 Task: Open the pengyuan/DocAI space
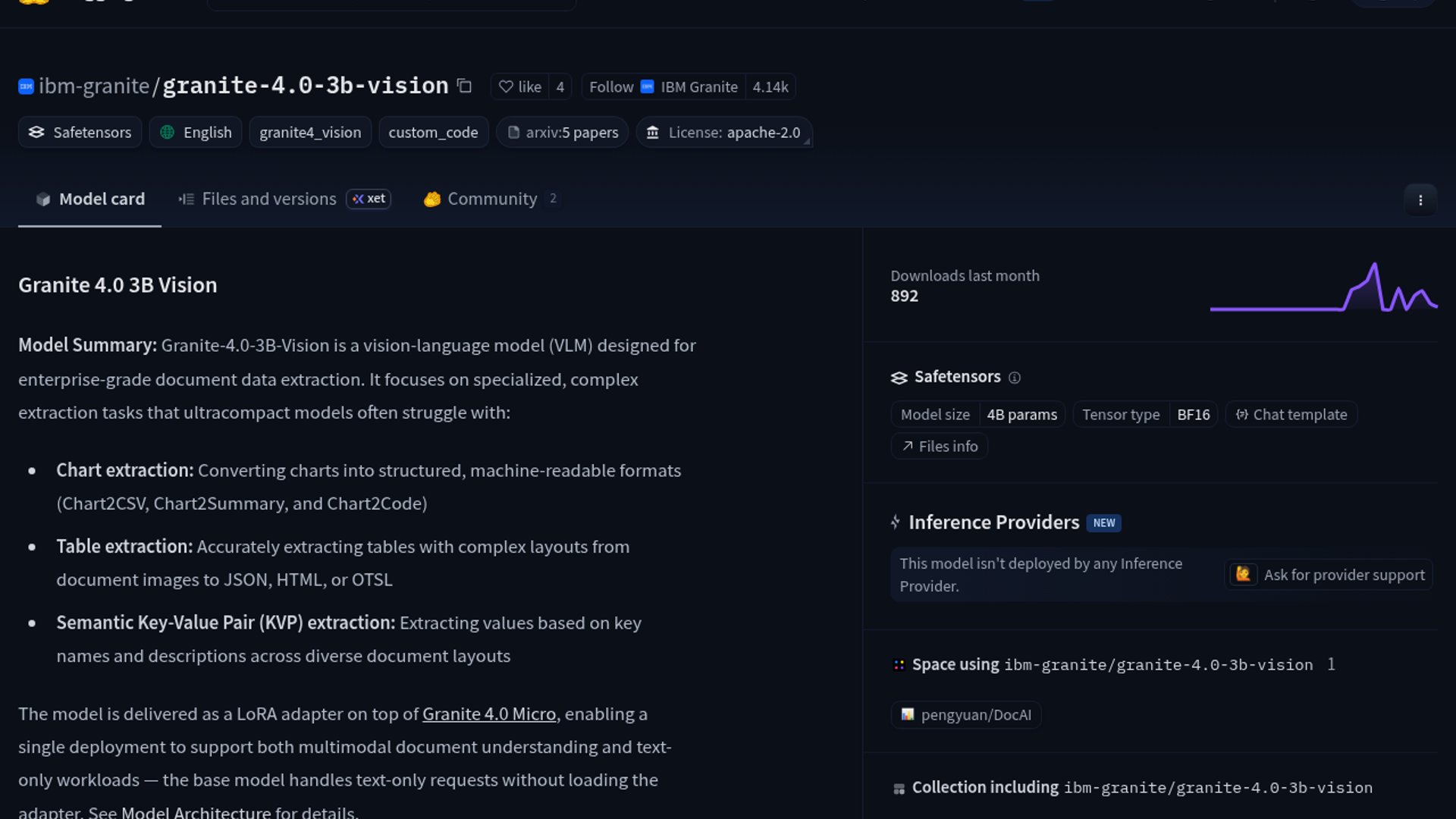click(966, 715)
